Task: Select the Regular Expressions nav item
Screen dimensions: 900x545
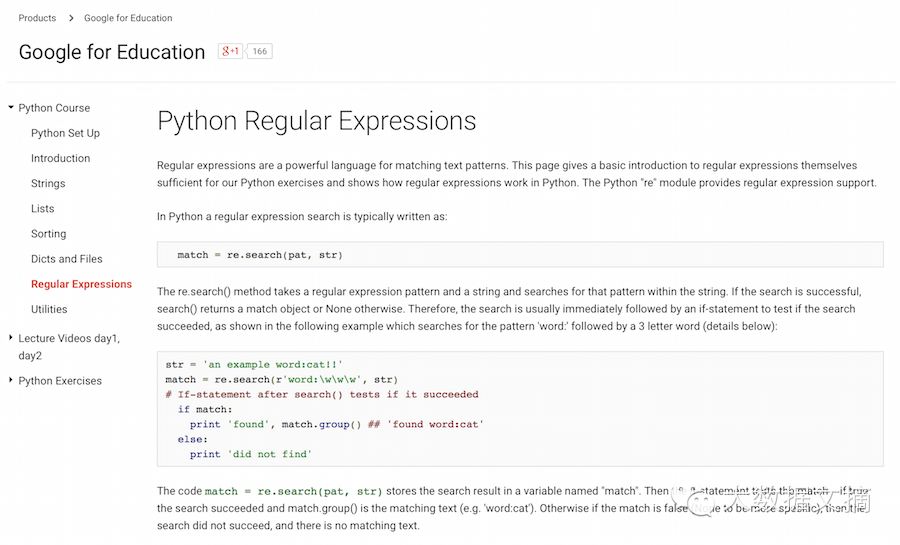Action: 82,284
